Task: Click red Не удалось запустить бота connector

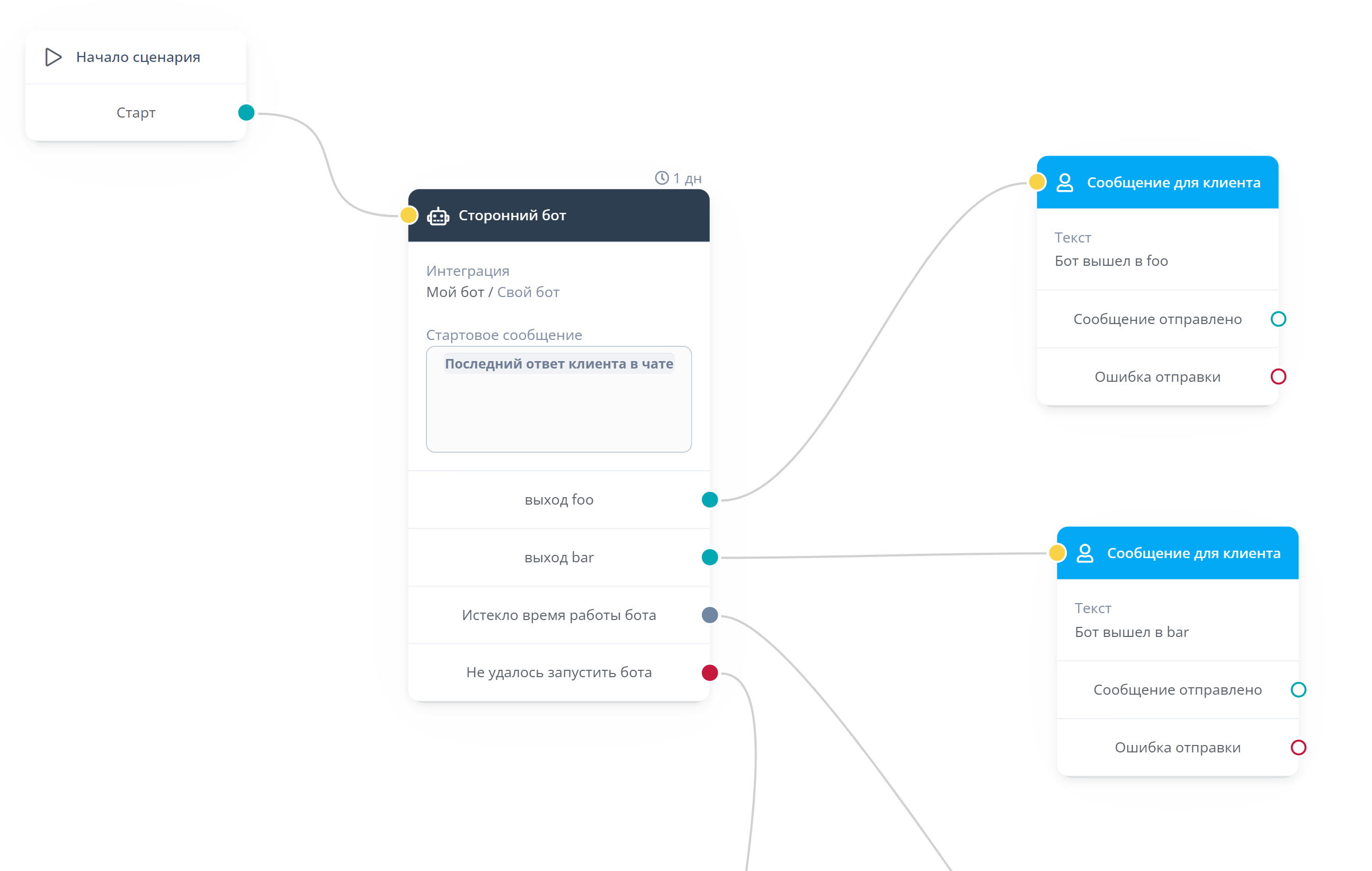Action: click(709, 673)
